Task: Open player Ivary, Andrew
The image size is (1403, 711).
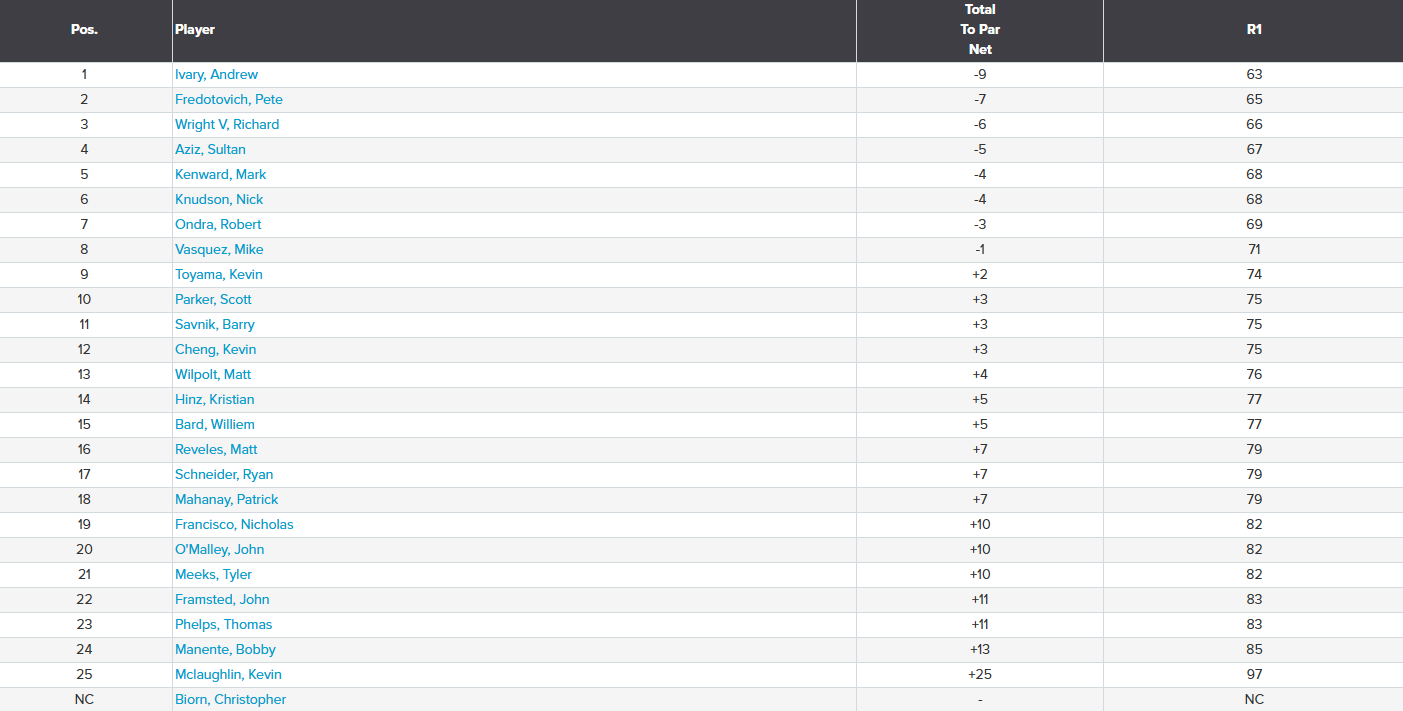Action: click(216, 75)
